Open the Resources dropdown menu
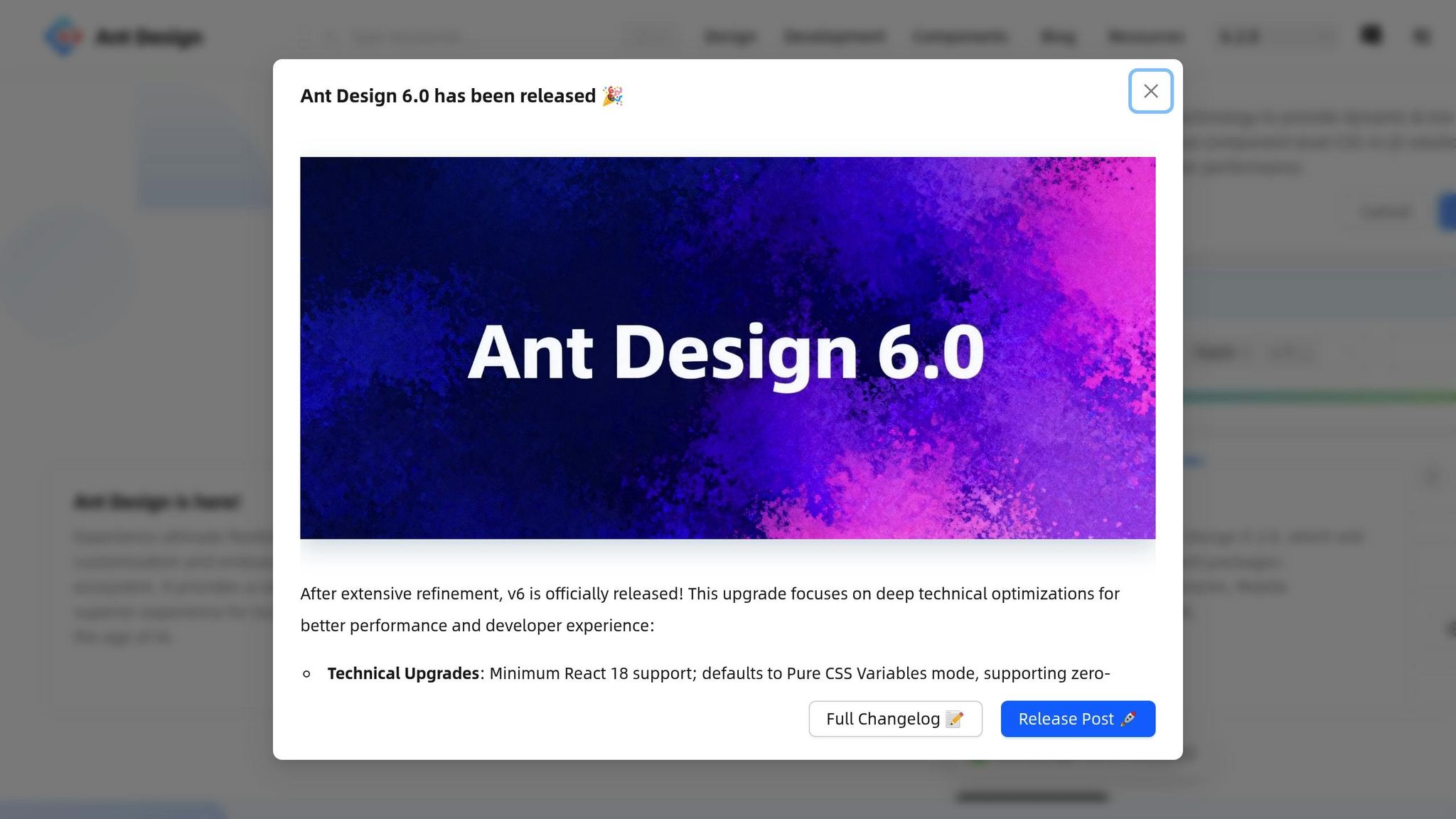The width and height of the screenshot is (1456, 819). [x=1145, y=36]
